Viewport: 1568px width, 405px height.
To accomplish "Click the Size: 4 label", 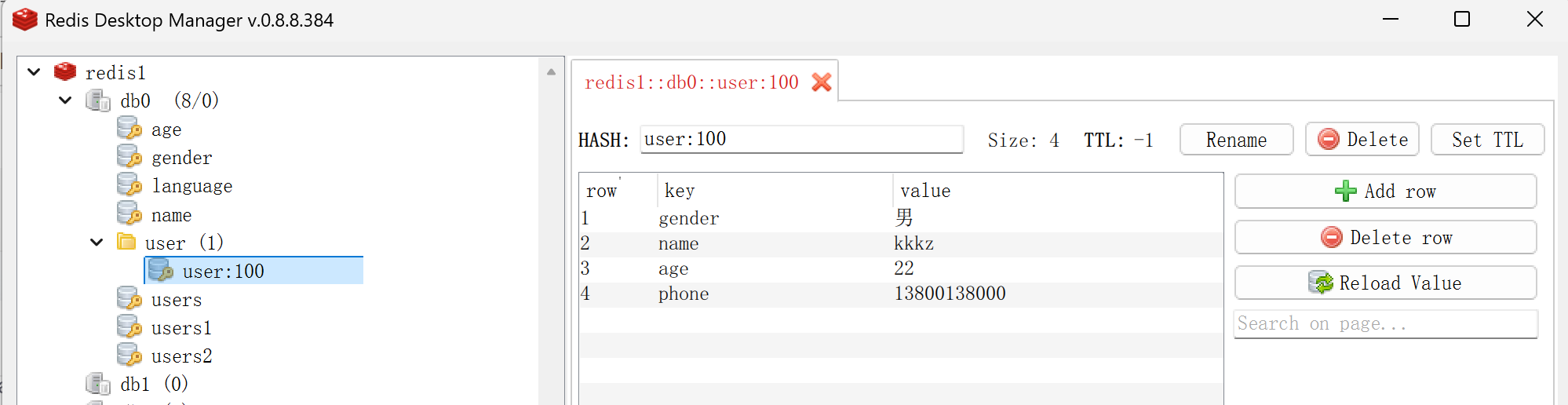I will [1023, 140].
